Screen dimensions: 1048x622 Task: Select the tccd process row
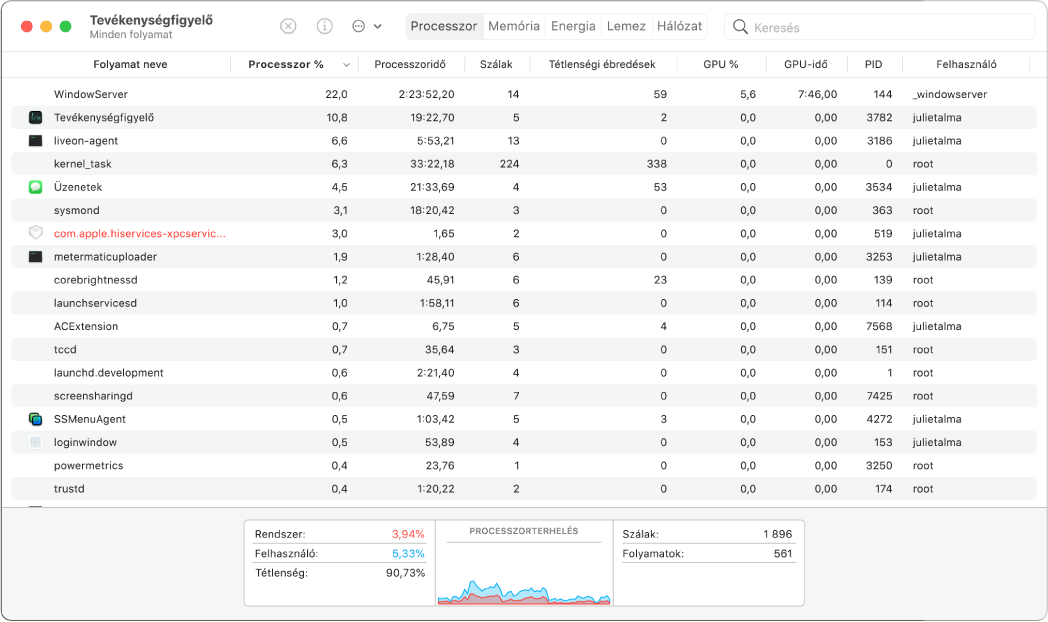click(524, 349)
